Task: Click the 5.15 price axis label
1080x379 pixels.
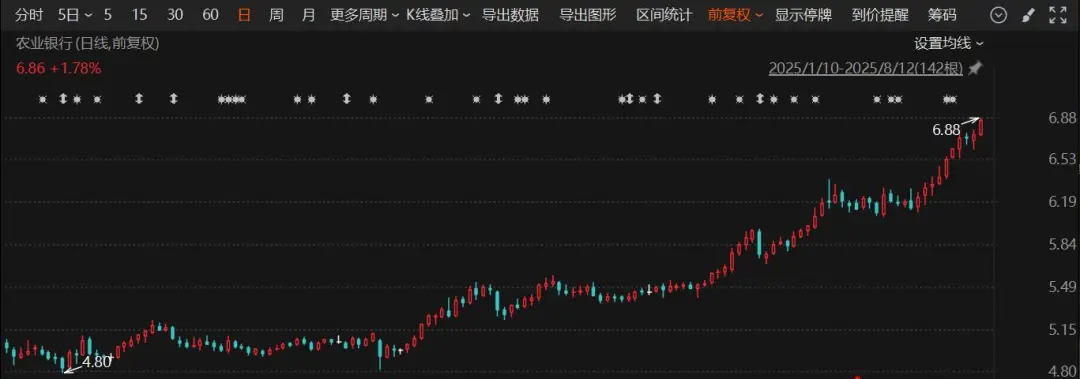Action: click(x=1061, y=329)
